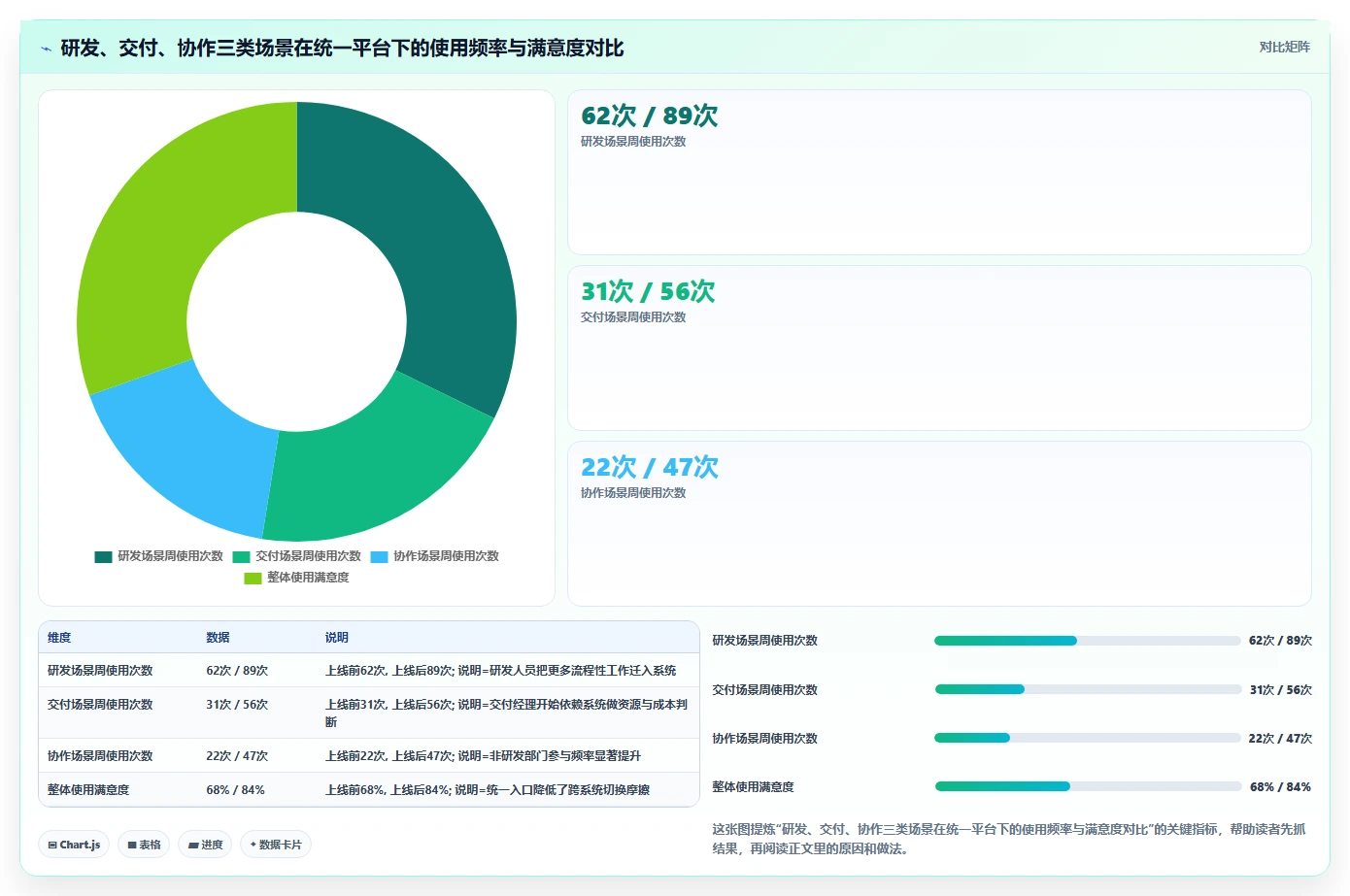Click 协作场景周使用次数 caption under 22次 card

633,493
